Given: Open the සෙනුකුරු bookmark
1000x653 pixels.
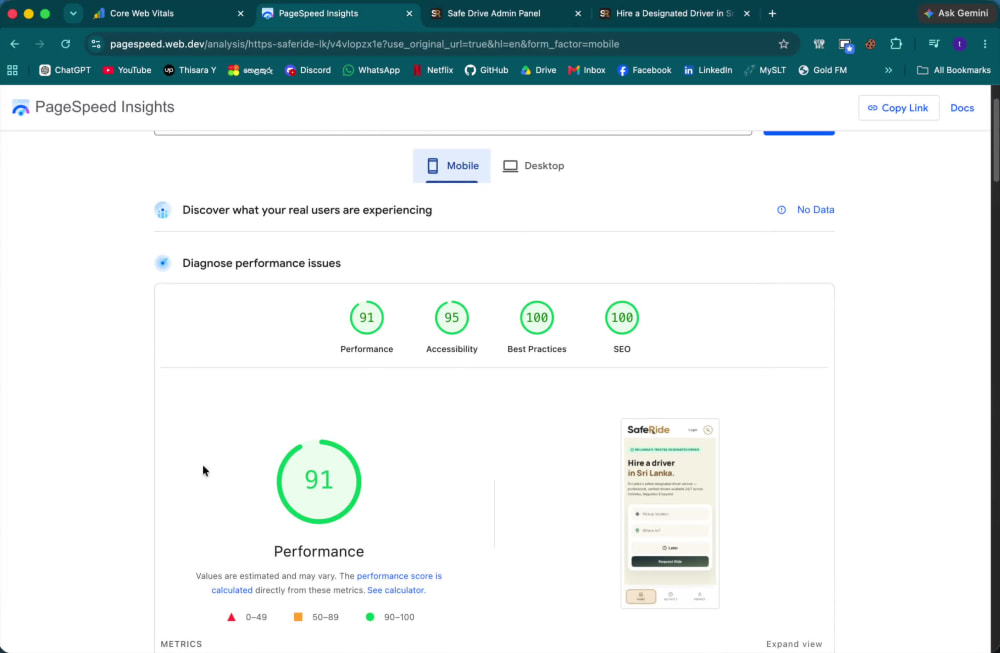Looking at the screenshot, I should [250, 70].
